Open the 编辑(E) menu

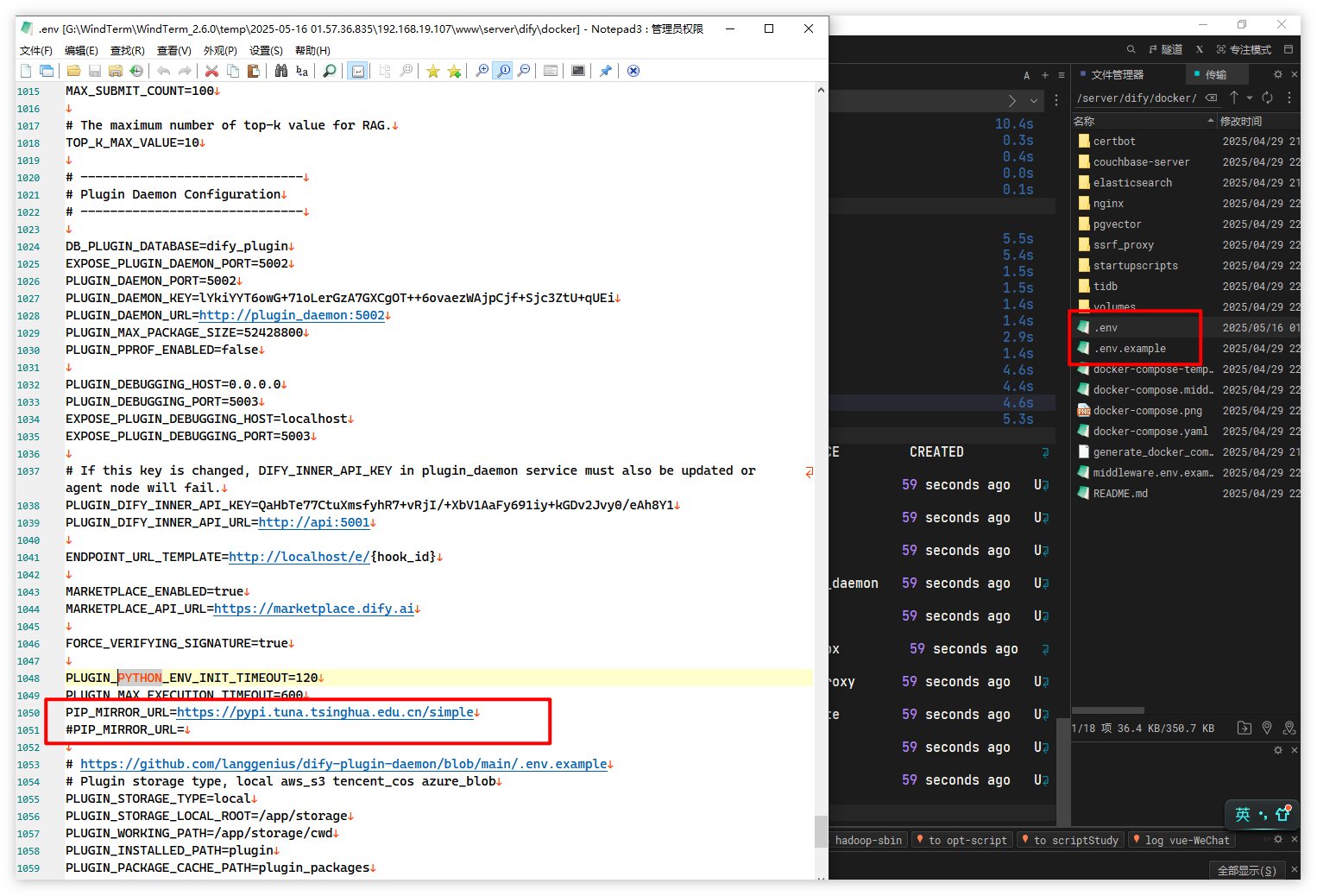82,51
